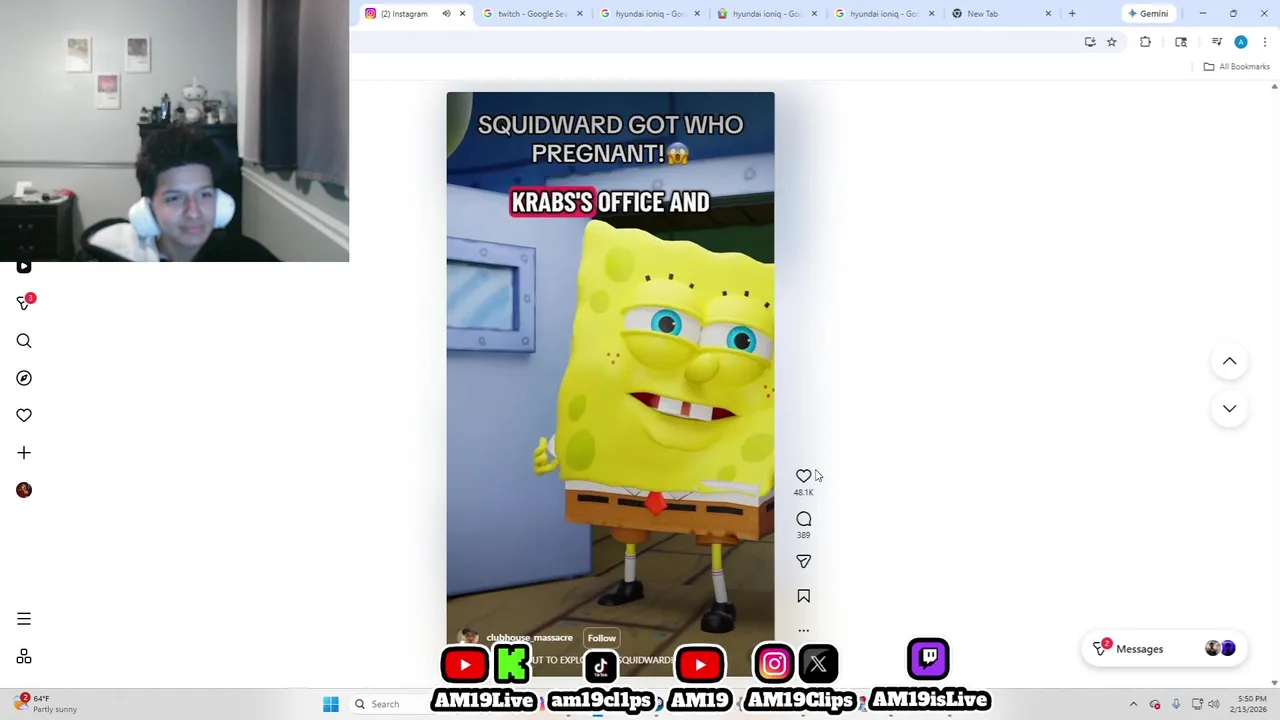Viewport: 1280px width, 720px height.
Task: Open Instagram Reels icon in sidebar
Action: pyautogui.click(x=24, y=266)
